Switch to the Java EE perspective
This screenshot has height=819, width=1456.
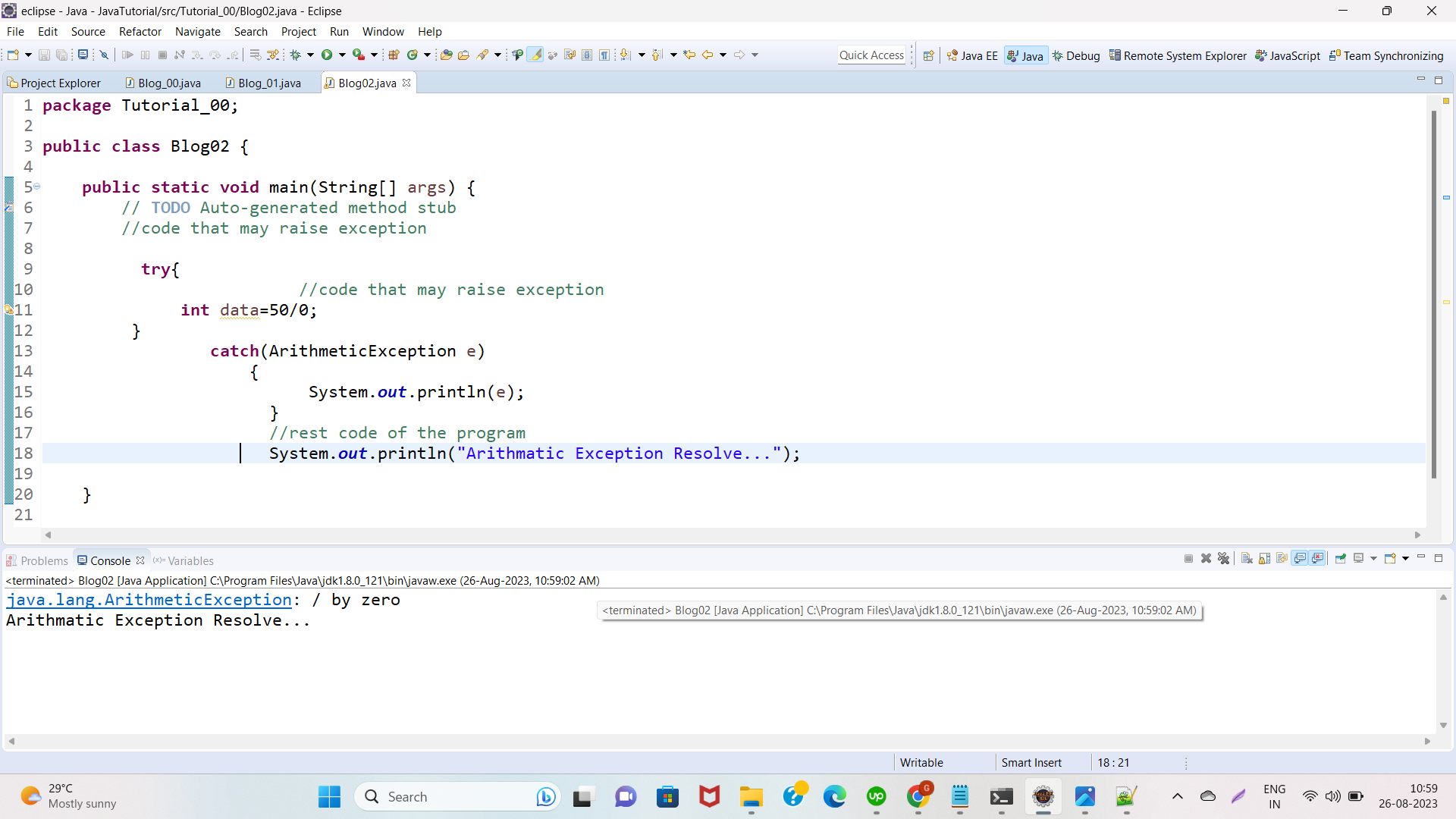973,55
